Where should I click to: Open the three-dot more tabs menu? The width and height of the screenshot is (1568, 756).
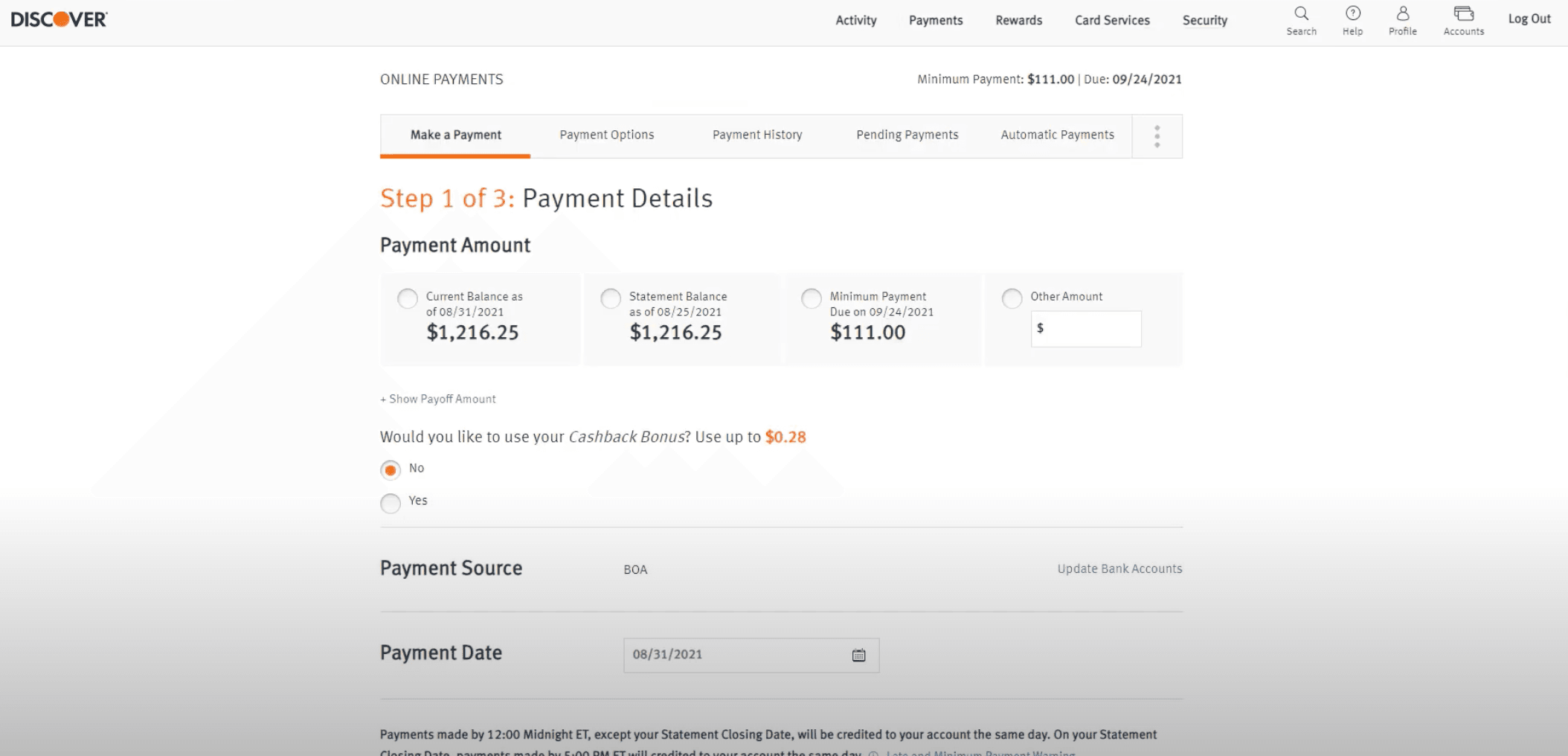point(1157,136)
